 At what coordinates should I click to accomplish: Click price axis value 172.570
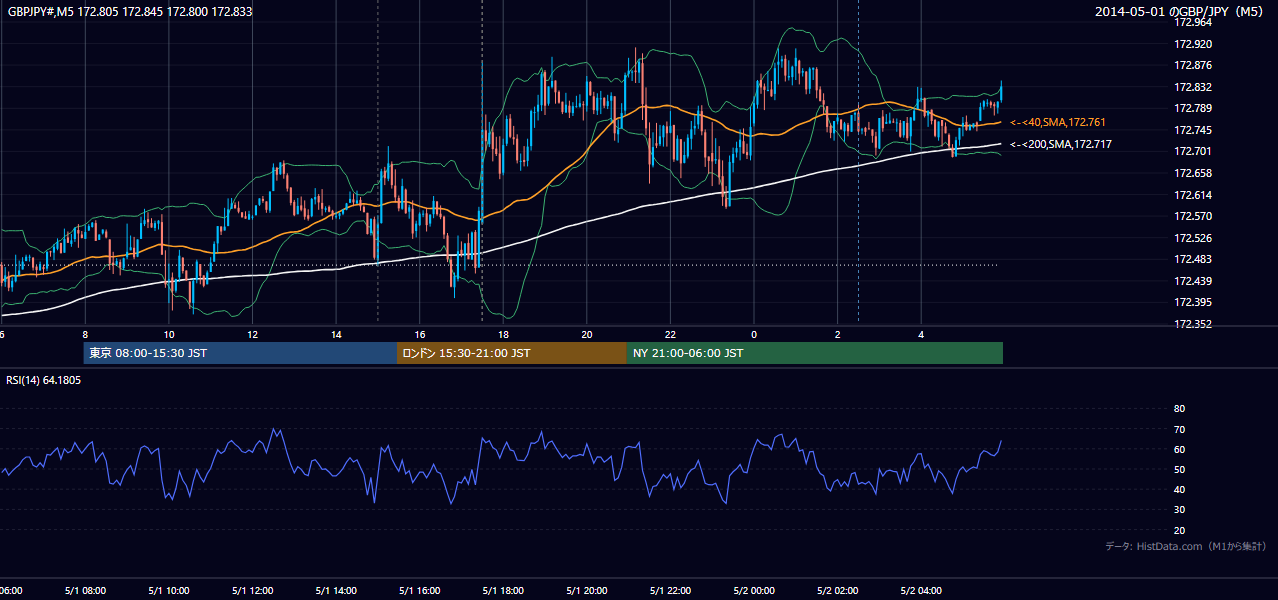pyautogui.click(x=1192, y=216)
